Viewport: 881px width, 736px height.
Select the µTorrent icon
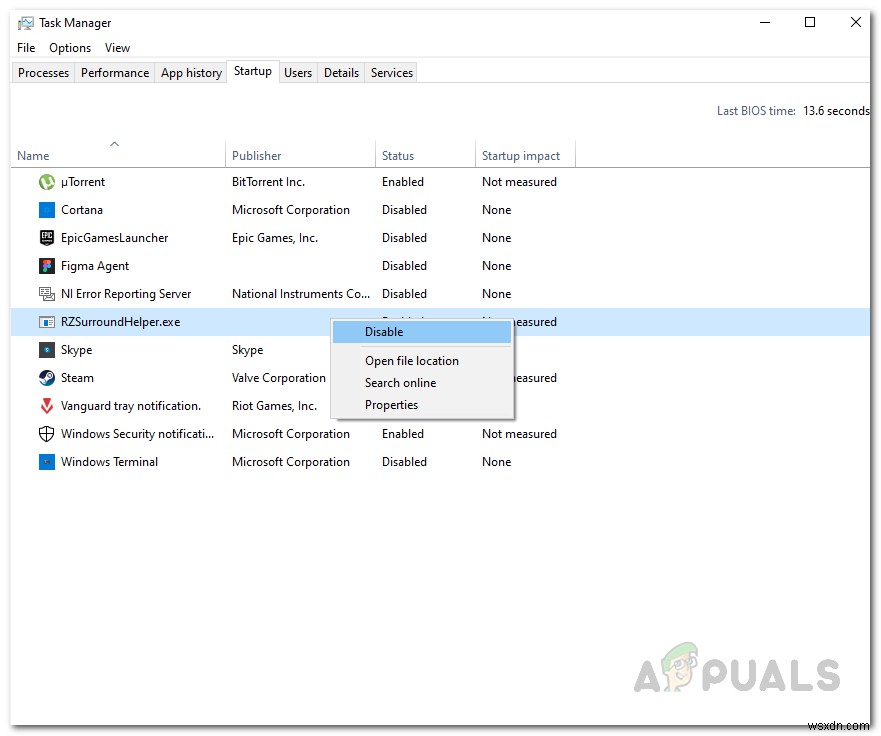[44, 181]
